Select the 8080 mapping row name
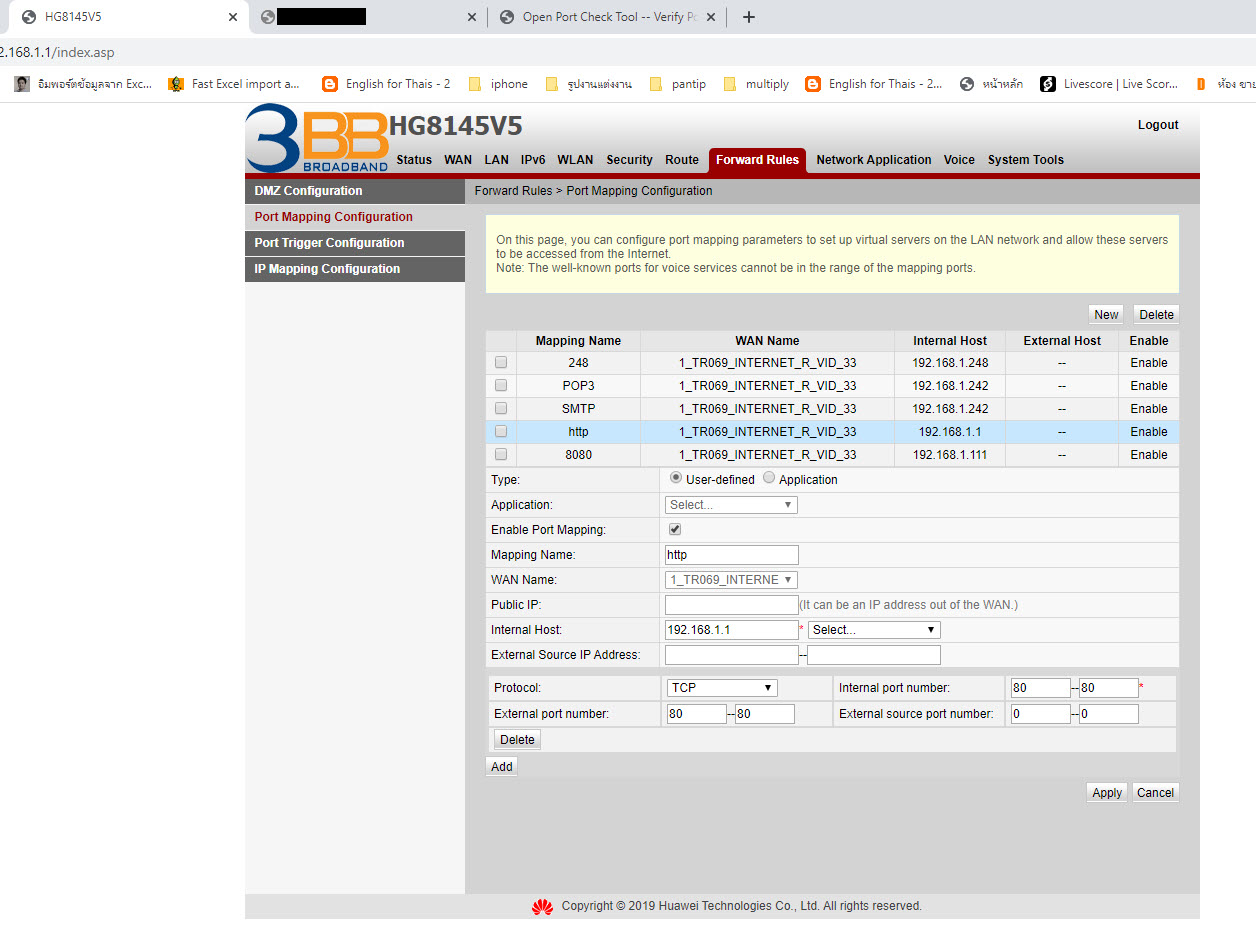The height and width of the screenshot is (947, 1256). point(578,455)
